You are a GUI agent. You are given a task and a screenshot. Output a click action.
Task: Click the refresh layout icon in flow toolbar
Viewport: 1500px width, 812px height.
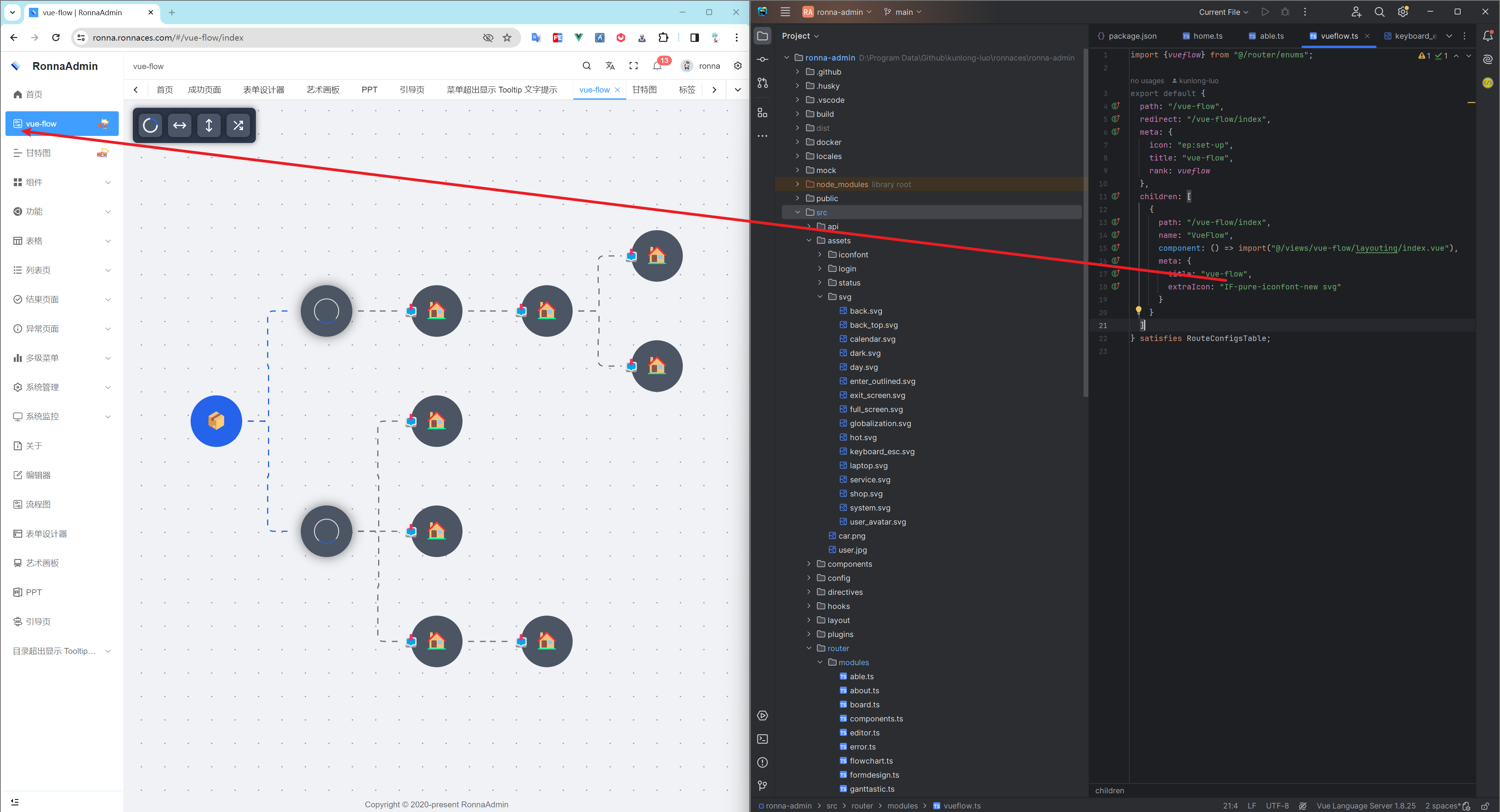coord(150,125)
